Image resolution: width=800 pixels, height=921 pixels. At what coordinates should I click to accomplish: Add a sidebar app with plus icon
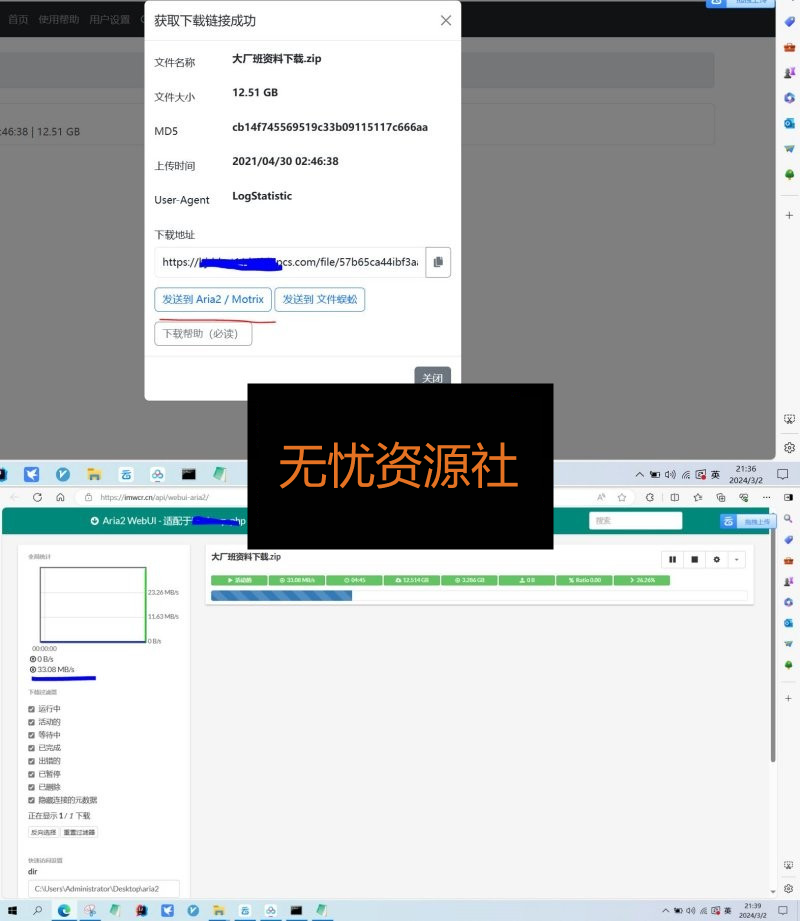(789, 215)
